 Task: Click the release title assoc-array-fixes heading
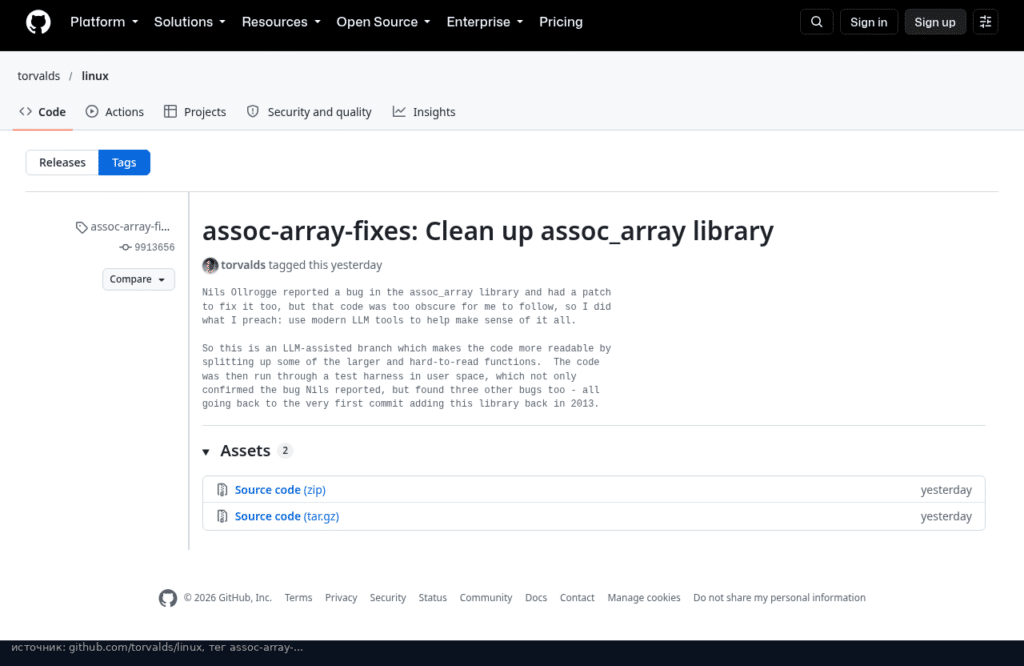coord(488,231)
